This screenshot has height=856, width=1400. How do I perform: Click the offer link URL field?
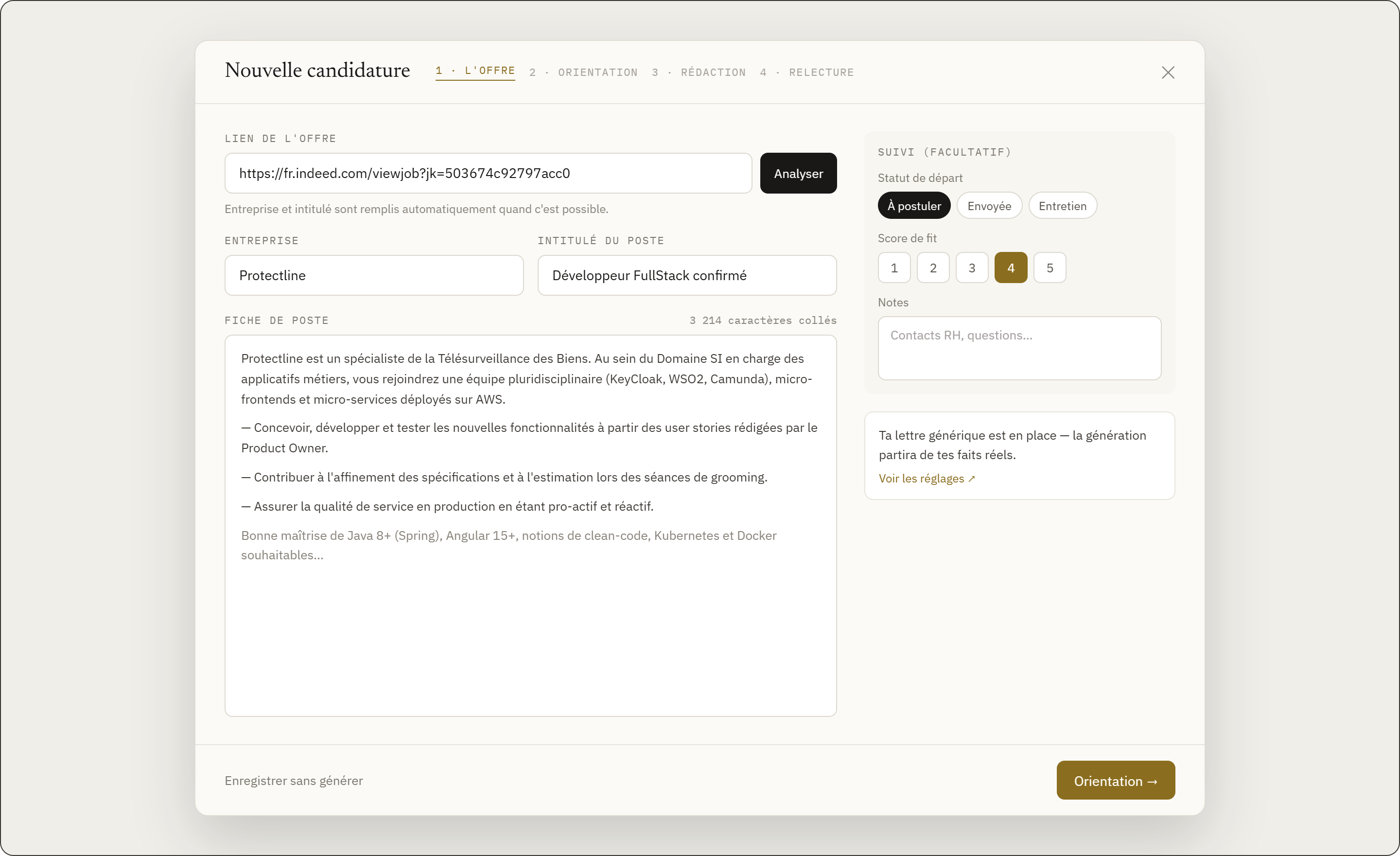click(x=488, y=173)
